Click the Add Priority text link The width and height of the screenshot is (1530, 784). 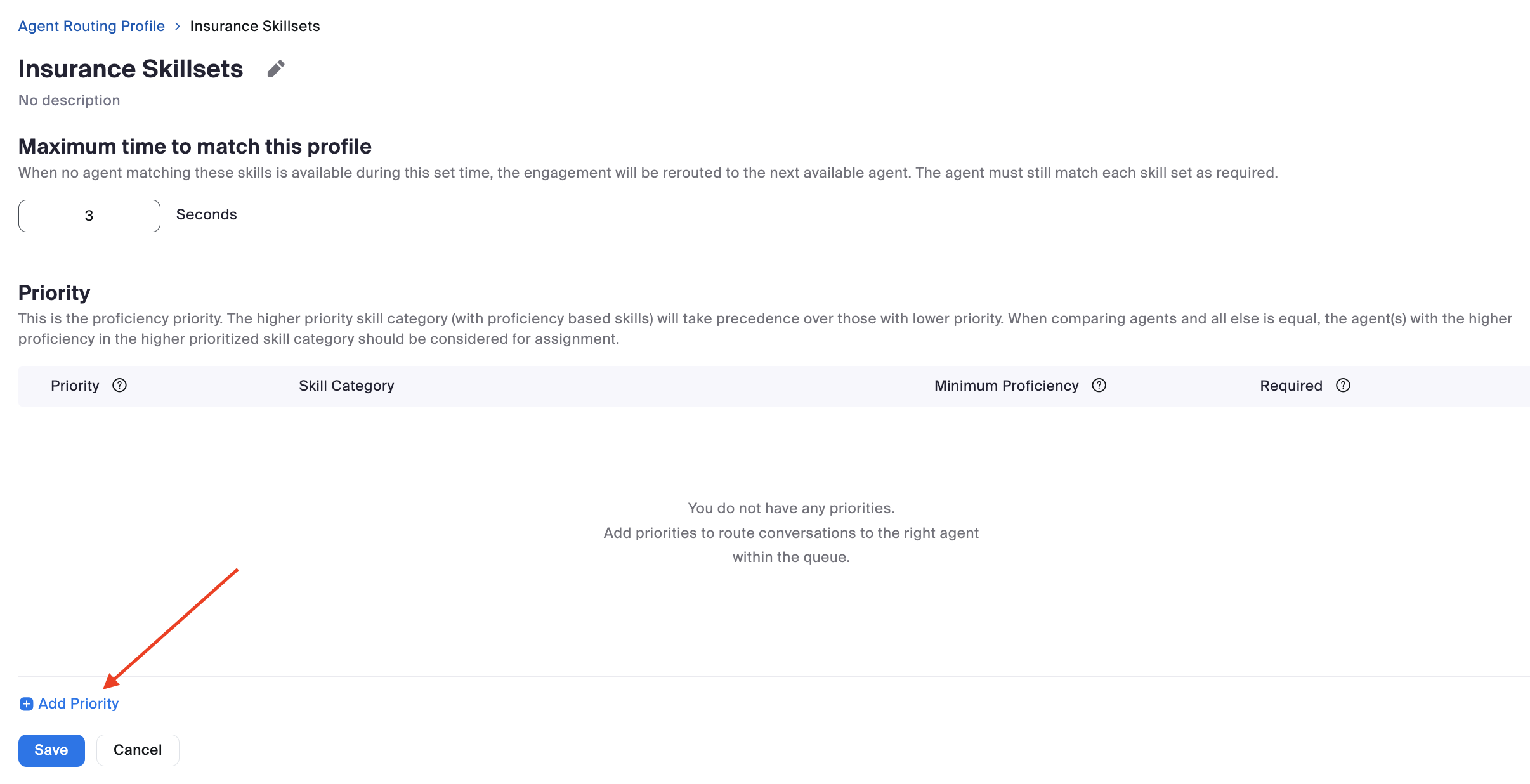(x=79, y=704)
